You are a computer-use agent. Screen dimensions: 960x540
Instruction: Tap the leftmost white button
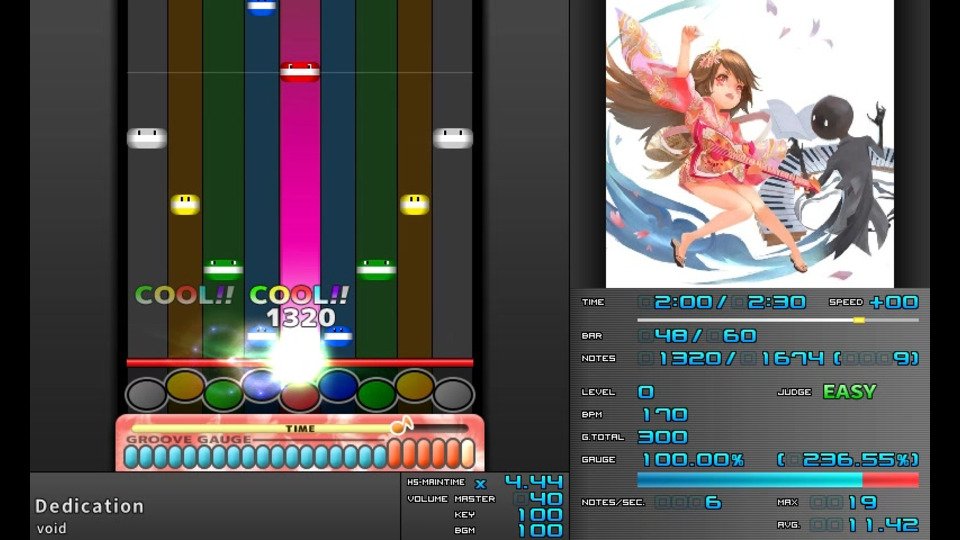tap(146, 394)
